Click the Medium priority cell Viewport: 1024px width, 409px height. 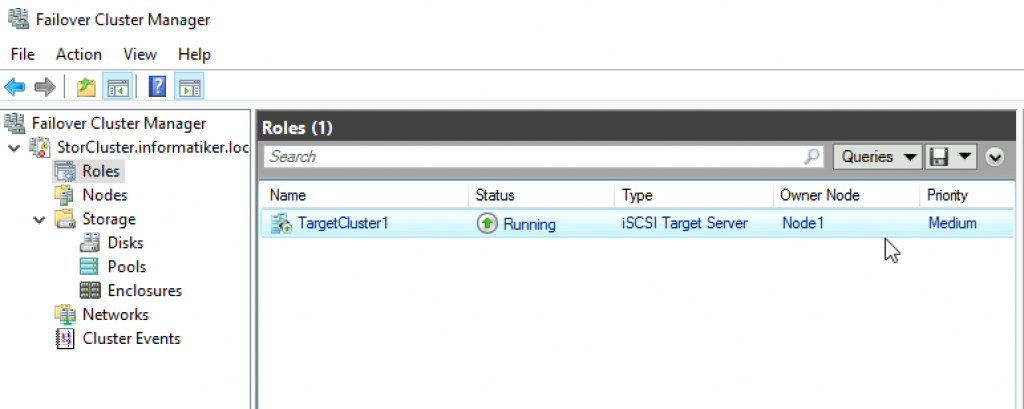(x=952, y=223)
